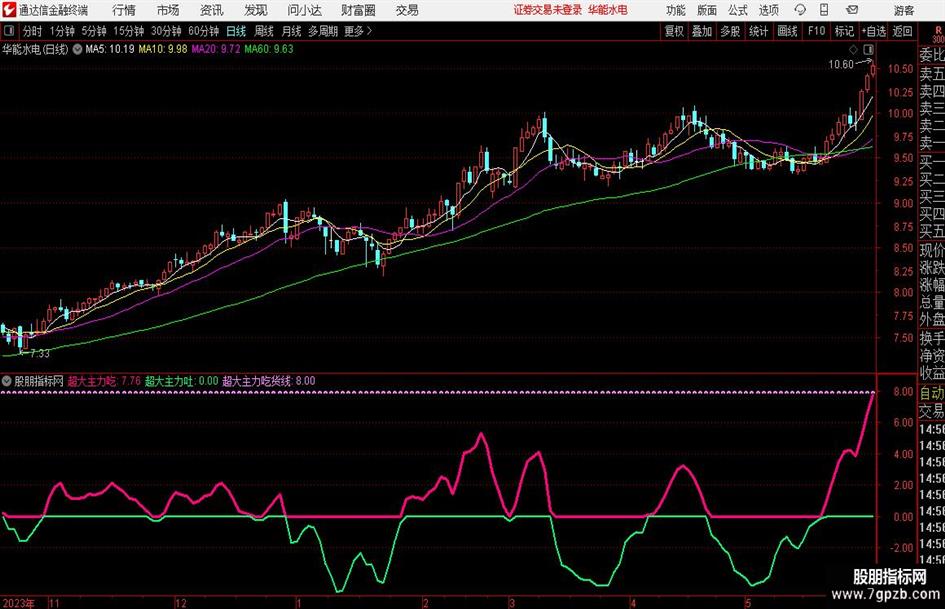Image resolution: width=945 pixels, height=609 pixels.
Task: Click the MA60: 9.63 label
Action: pos(269,49)
